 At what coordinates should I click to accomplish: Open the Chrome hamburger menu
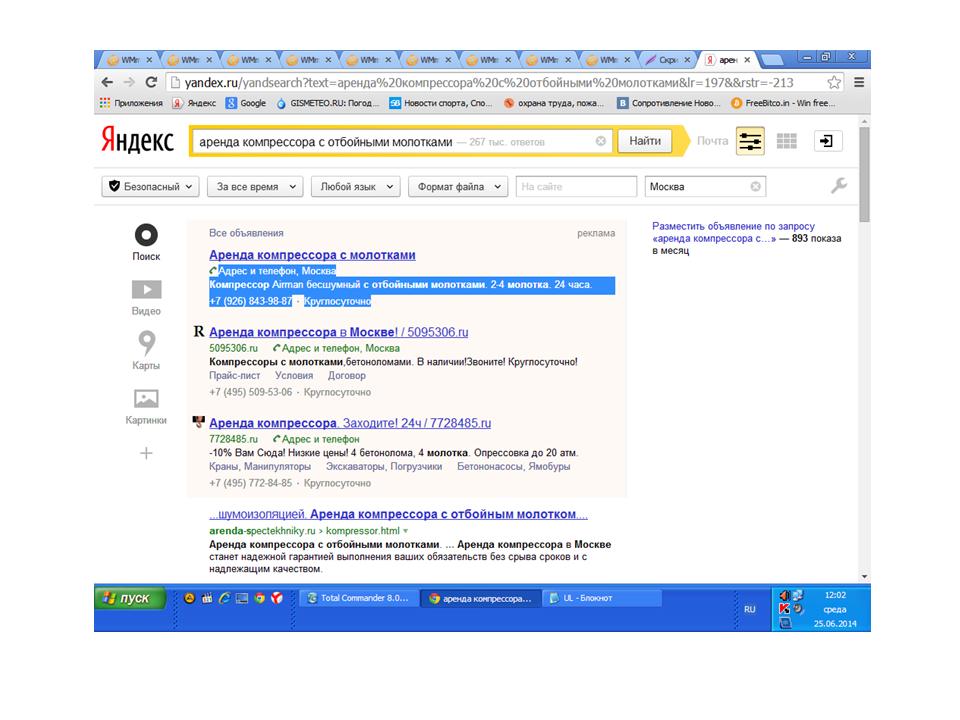pyautogui.click(x=859, y=83)
